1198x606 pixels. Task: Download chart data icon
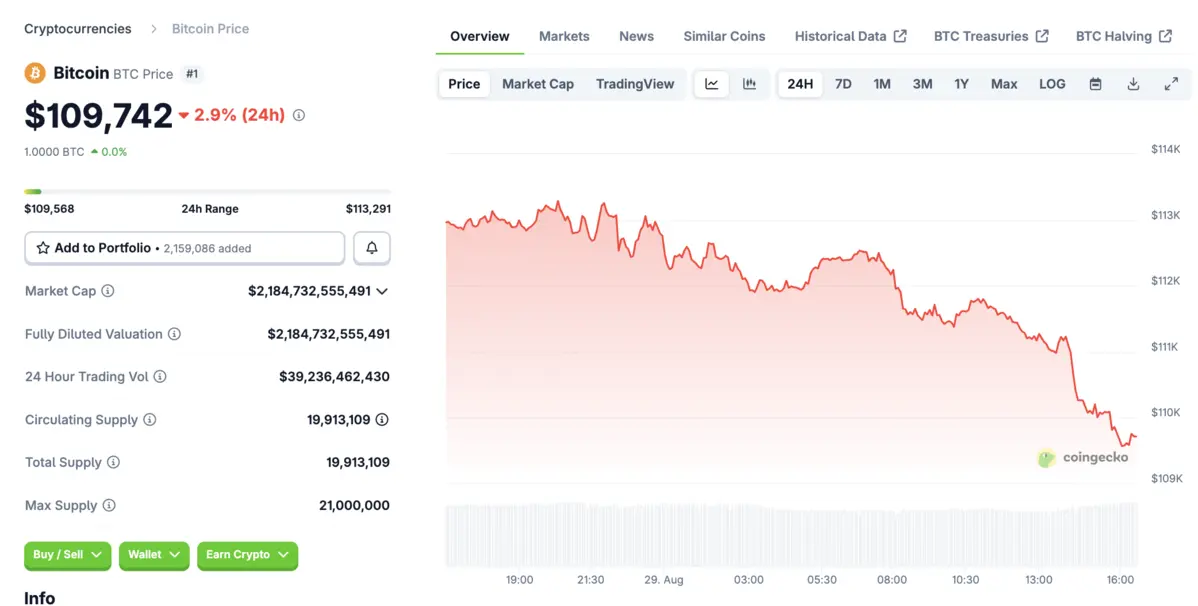[x=1133, y=84]
